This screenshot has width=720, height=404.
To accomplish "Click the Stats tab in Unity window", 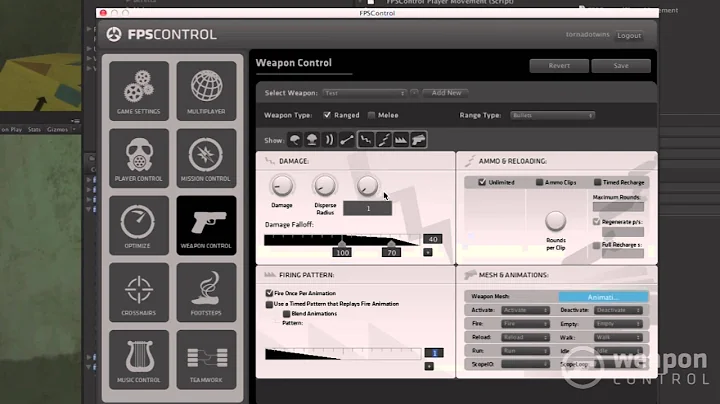I will tap(34, 129).
